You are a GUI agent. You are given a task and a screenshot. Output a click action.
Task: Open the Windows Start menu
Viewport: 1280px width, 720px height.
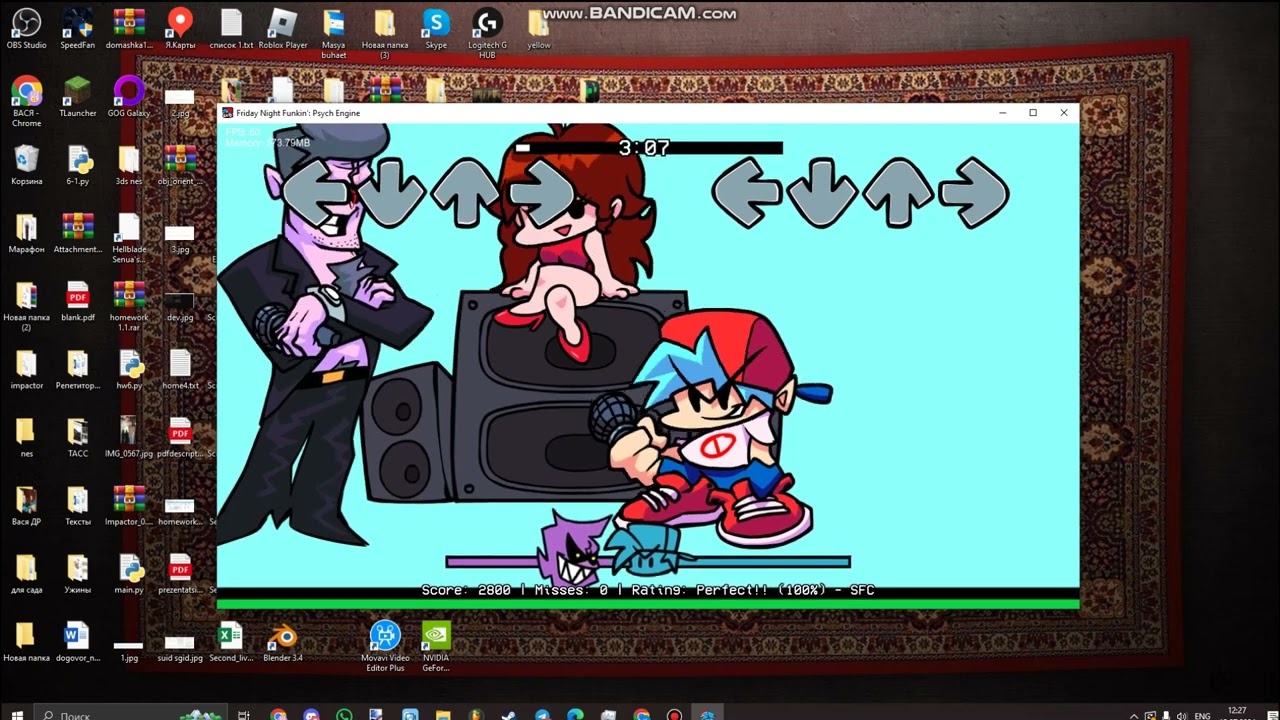17,715
